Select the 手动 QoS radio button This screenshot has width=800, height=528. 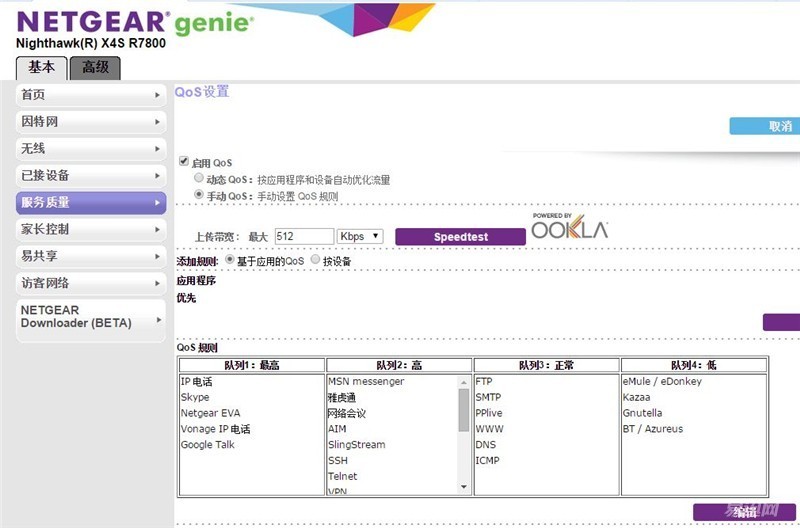(199, 194)
